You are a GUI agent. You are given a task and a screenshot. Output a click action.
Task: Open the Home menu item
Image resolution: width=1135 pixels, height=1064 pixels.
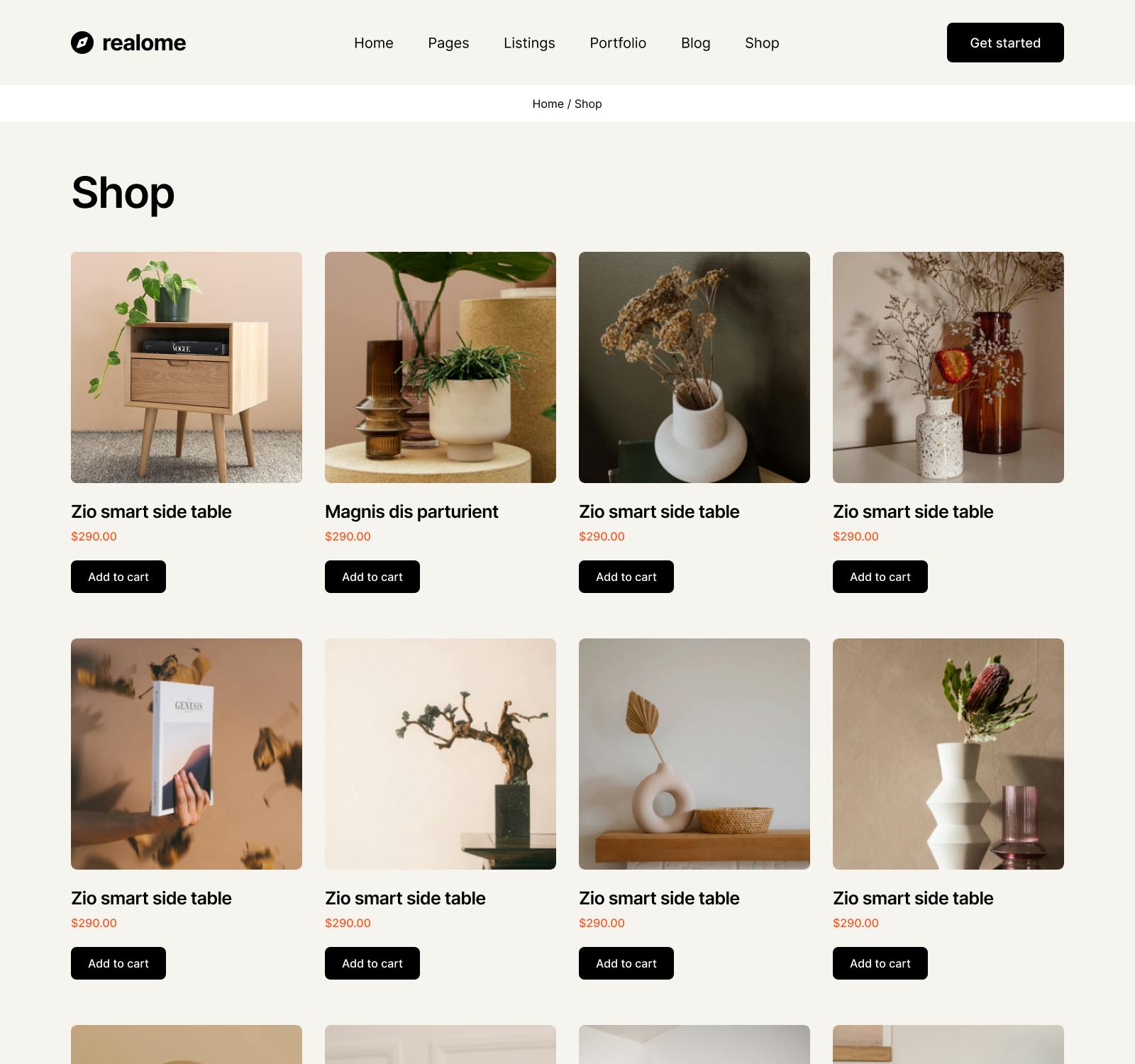(374, 43)
